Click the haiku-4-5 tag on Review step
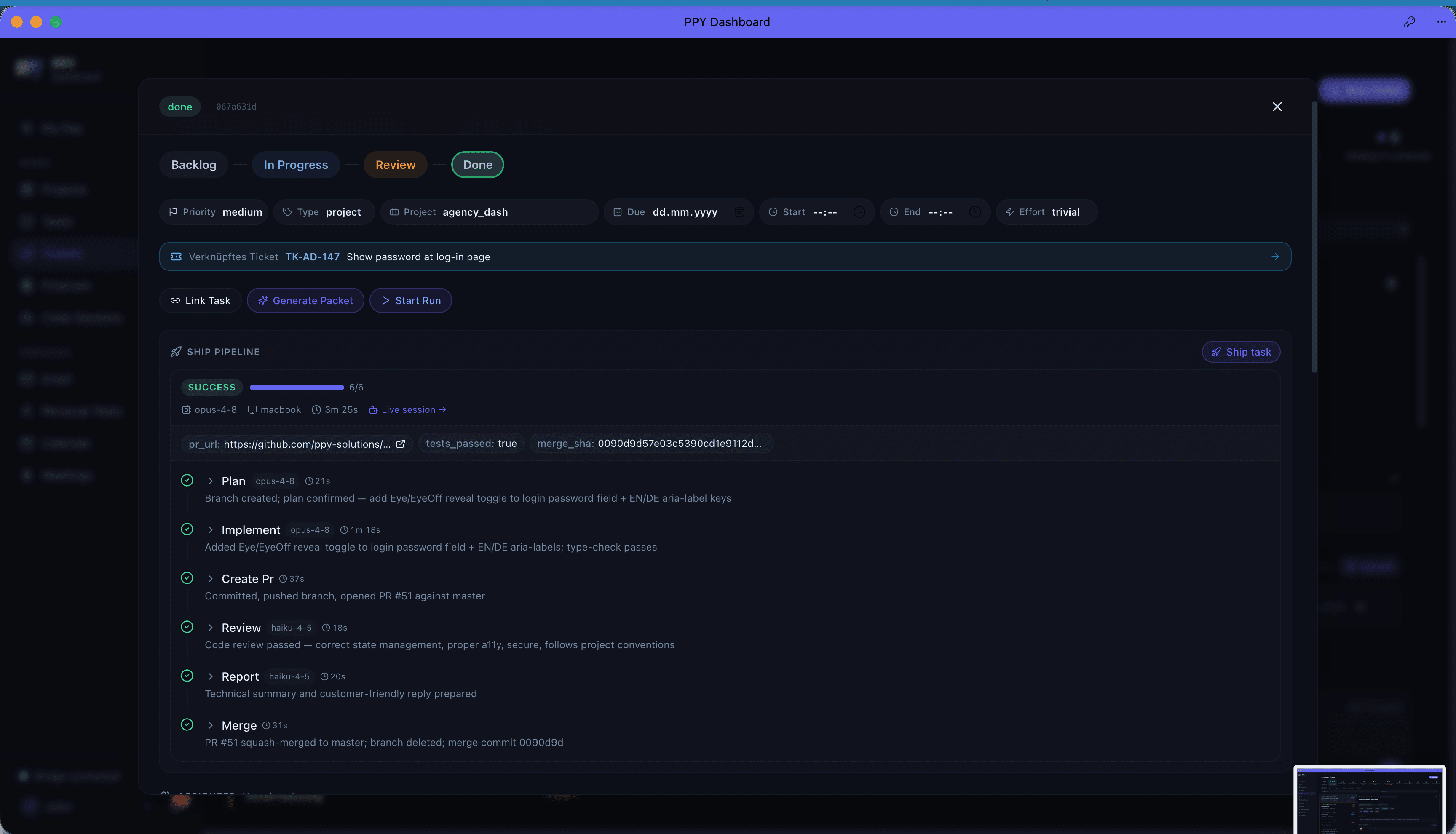This screenshot has width=1456, height=834. click(291, 628)
